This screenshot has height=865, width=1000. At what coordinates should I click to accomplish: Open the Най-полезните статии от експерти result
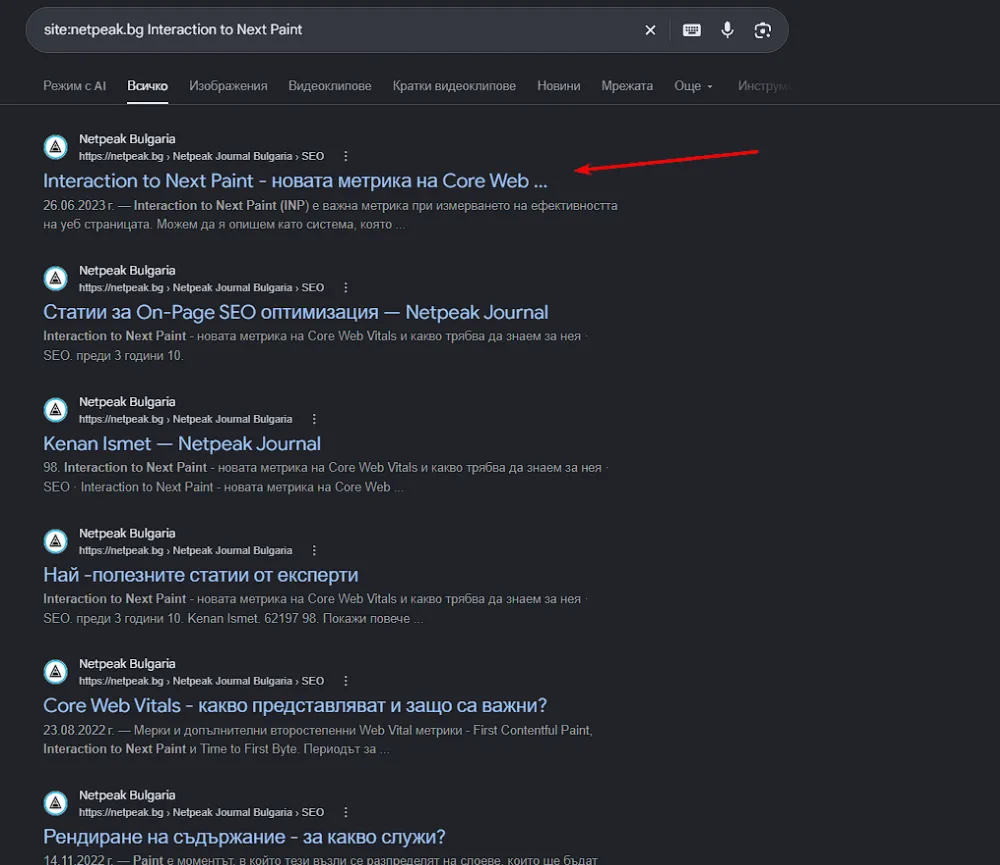click(200, 575)
